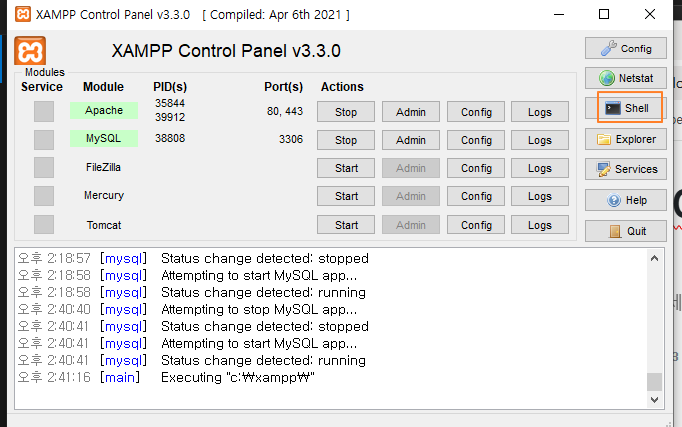Open the MySQL Logs menu
The width and height of the screenshot is (682, 427).
point(540,140)
